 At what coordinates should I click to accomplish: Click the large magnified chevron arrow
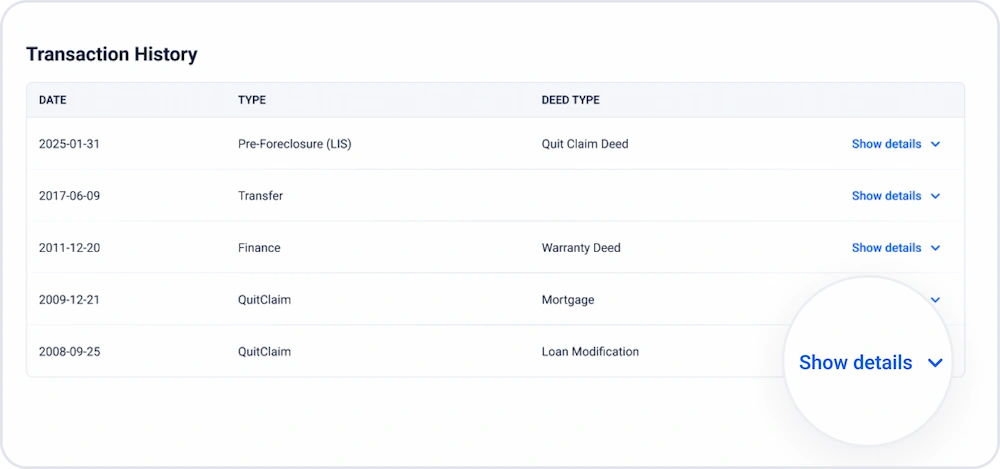click(935, 363)
